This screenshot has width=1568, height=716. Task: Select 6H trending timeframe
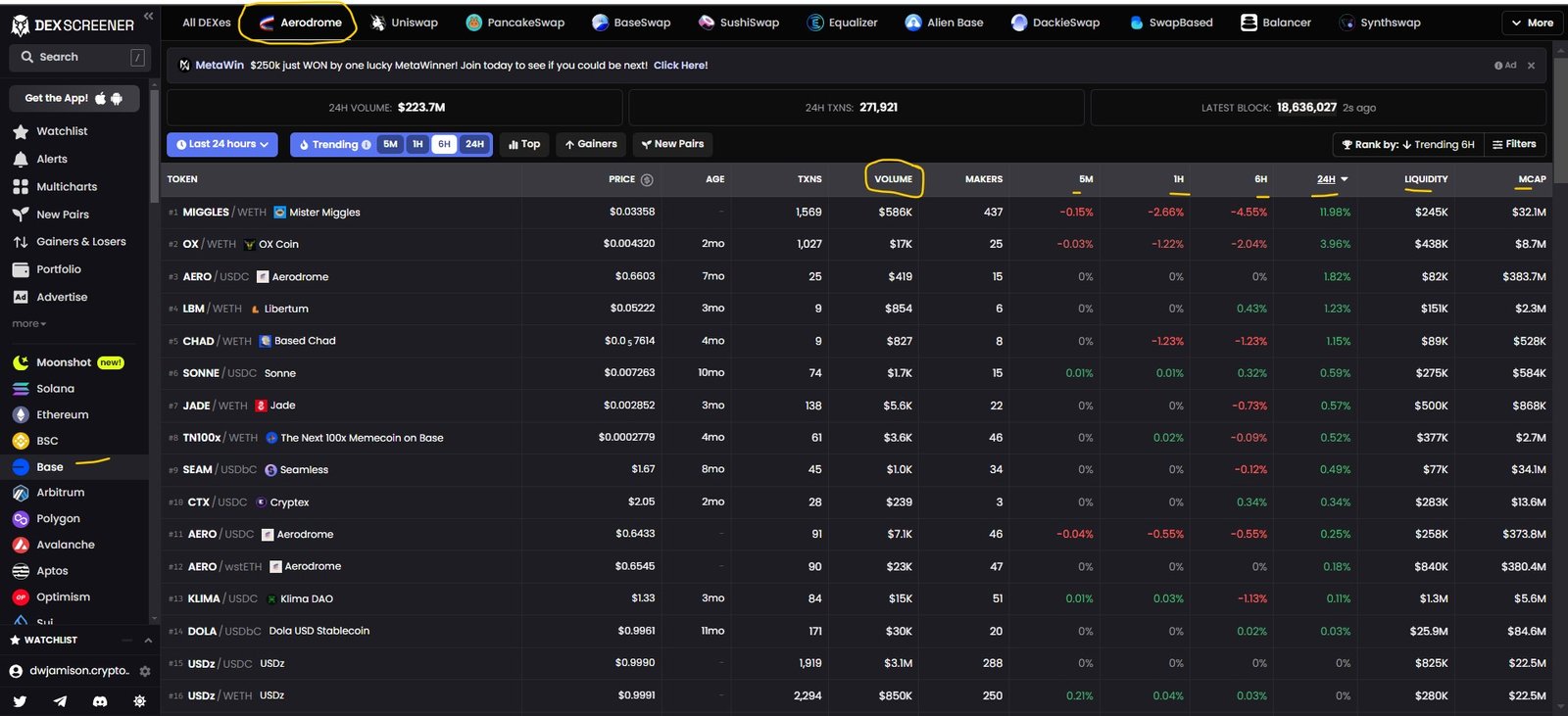444,144
